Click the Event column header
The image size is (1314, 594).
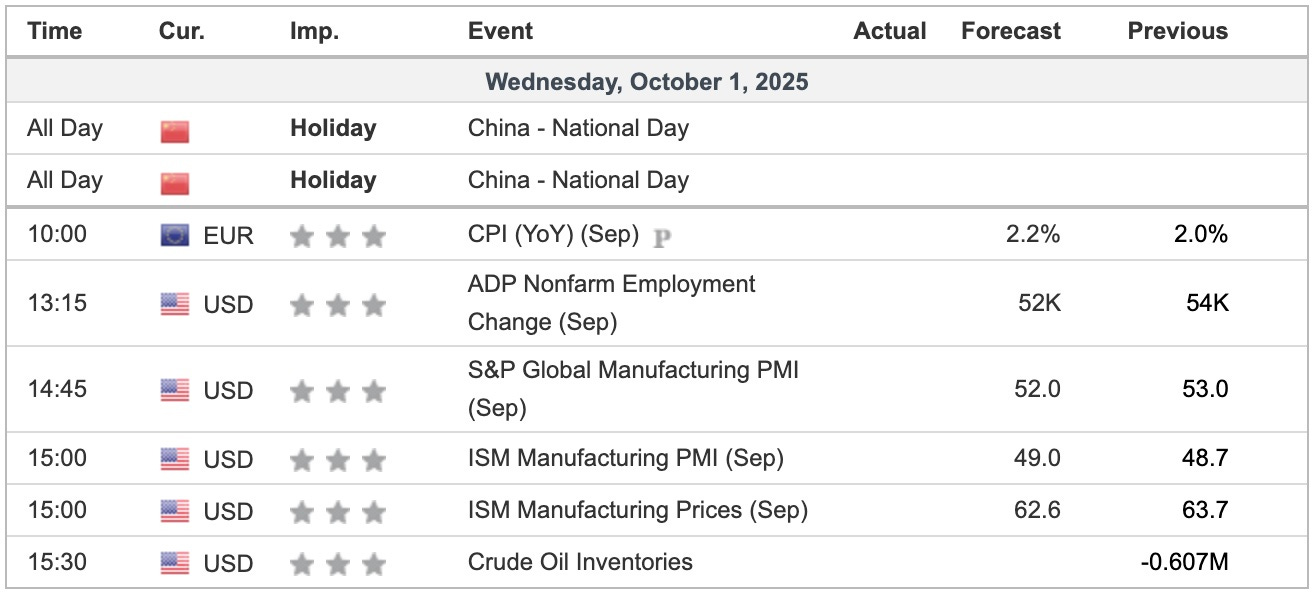pyautogui.click(x=500, y=31)
